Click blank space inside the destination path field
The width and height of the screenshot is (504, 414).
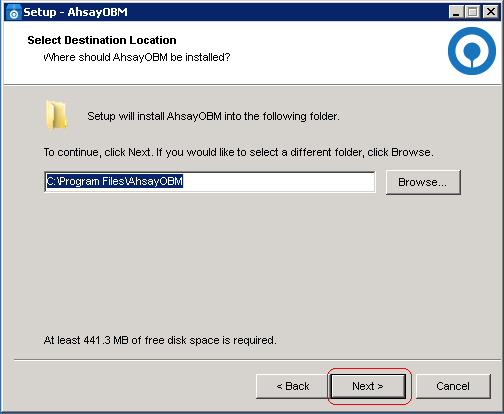click(279, 182)
